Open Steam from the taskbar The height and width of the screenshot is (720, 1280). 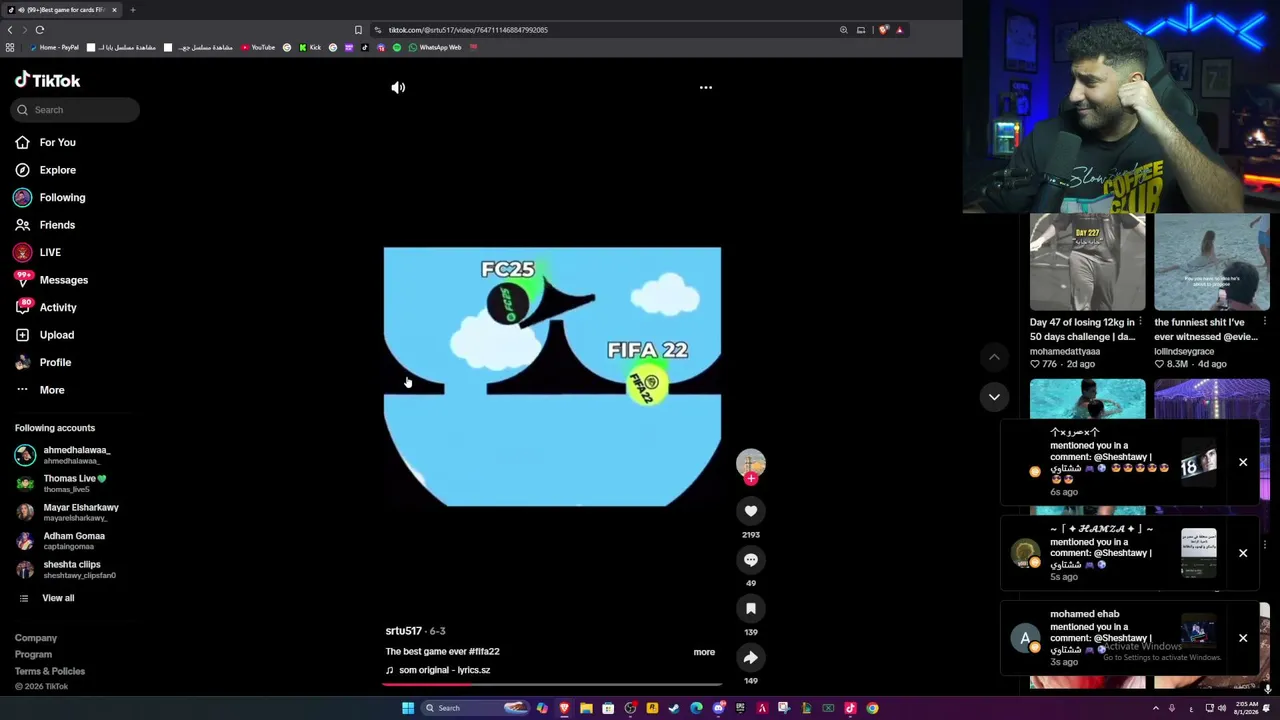click(674, 708)
